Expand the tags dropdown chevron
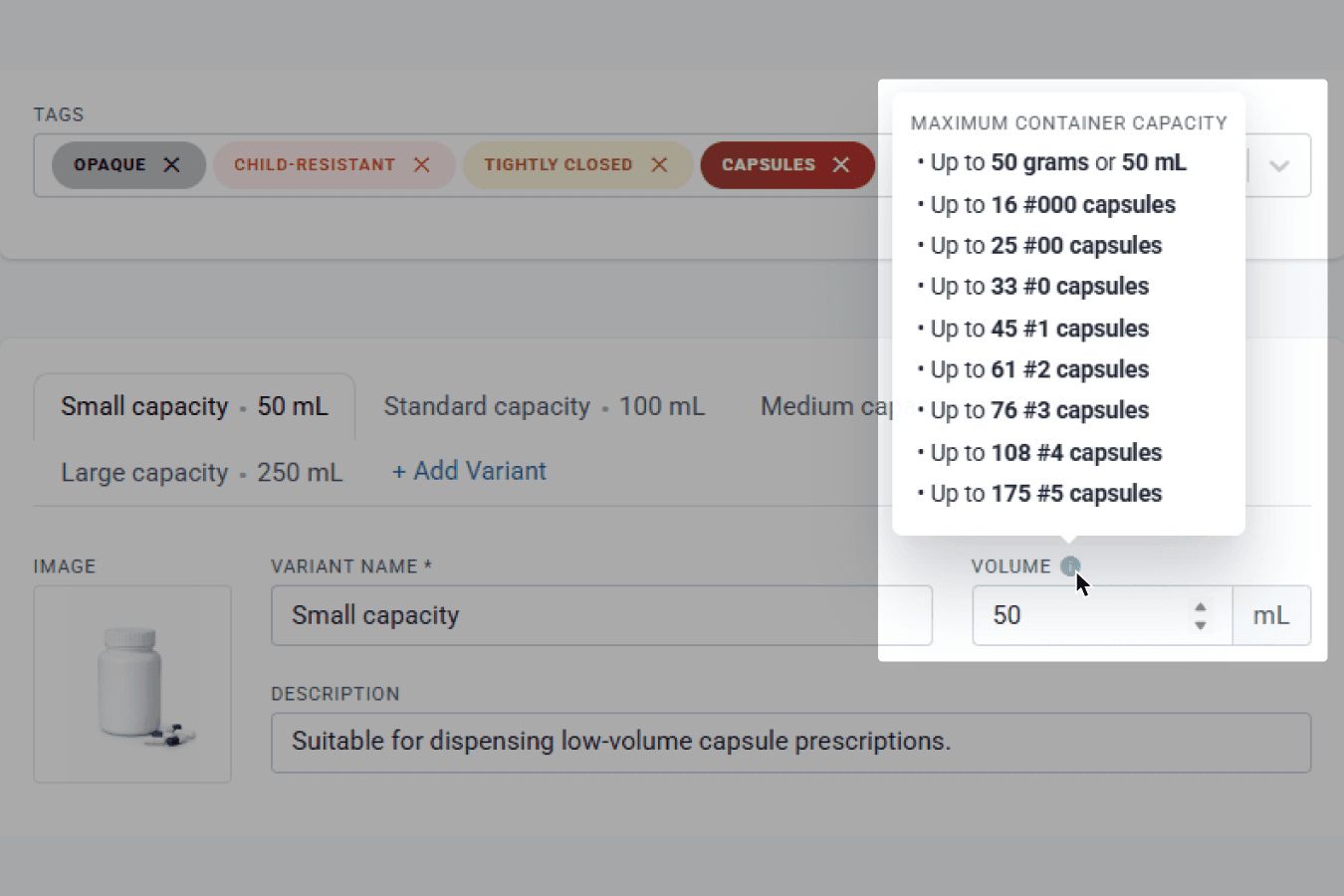1344x896 pixels. click(x=1279, y=166)
